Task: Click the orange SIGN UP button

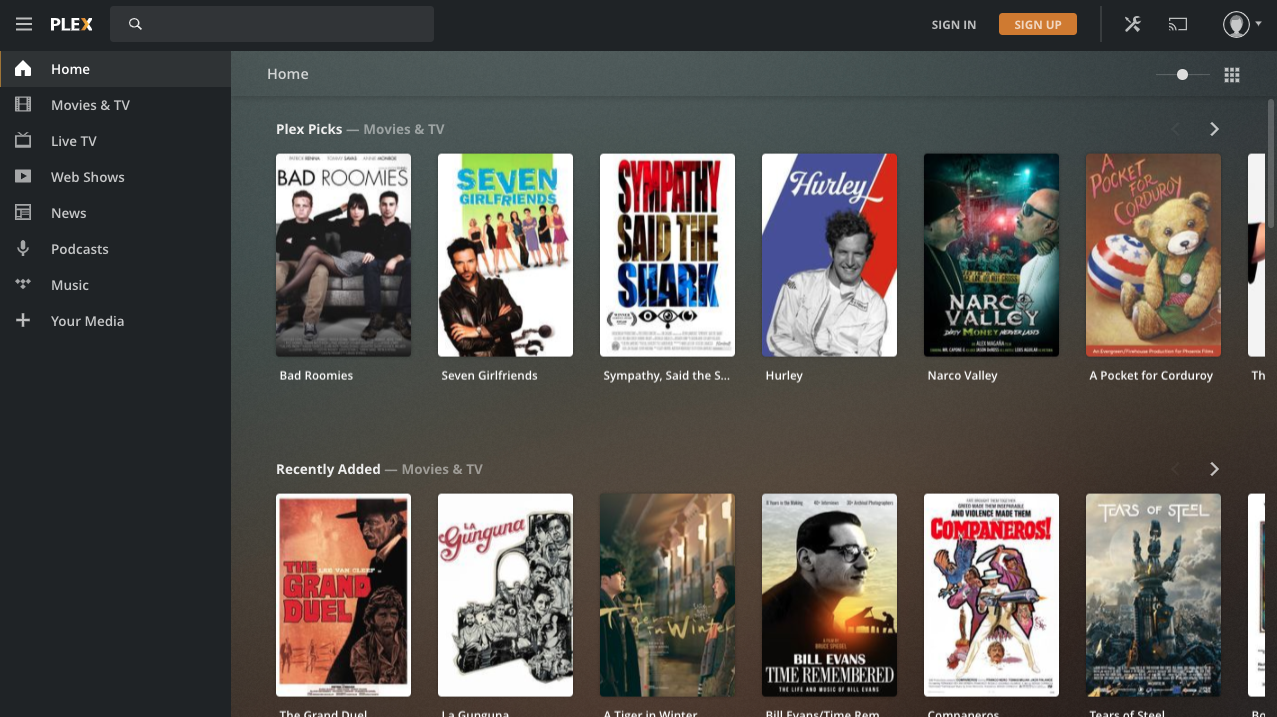Action: (1037, 24)
